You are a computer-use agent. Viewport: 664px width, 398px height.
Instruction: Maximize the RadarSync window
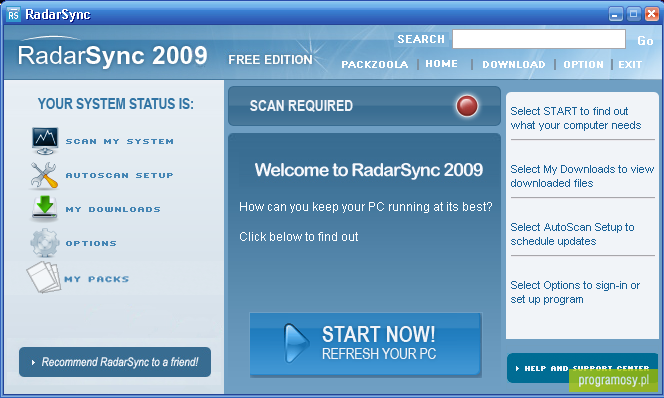point(634,14)
